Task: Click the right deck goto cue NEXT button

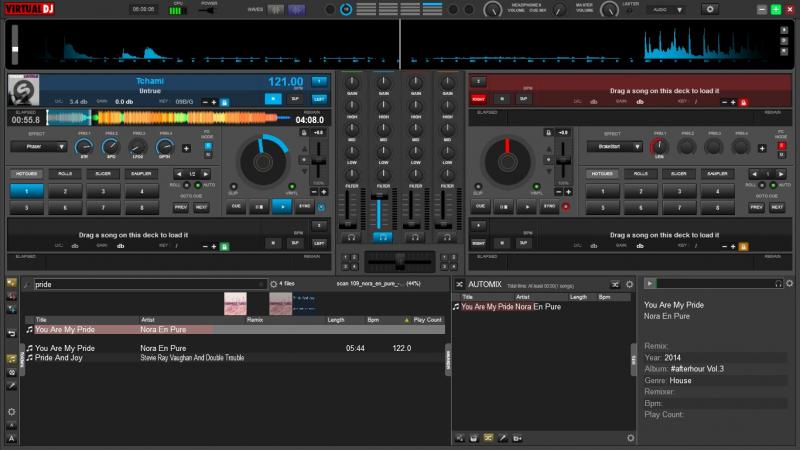Action: click(x=777, y=208)
